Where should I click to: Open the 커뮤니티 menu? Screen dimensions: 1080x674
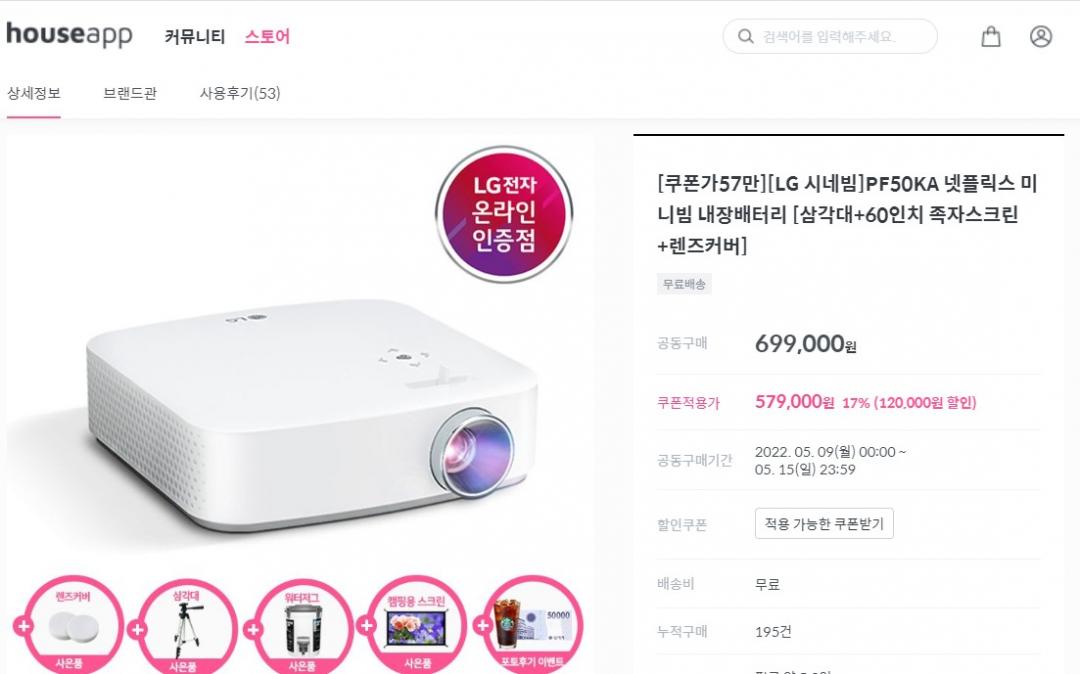(195, 36)
